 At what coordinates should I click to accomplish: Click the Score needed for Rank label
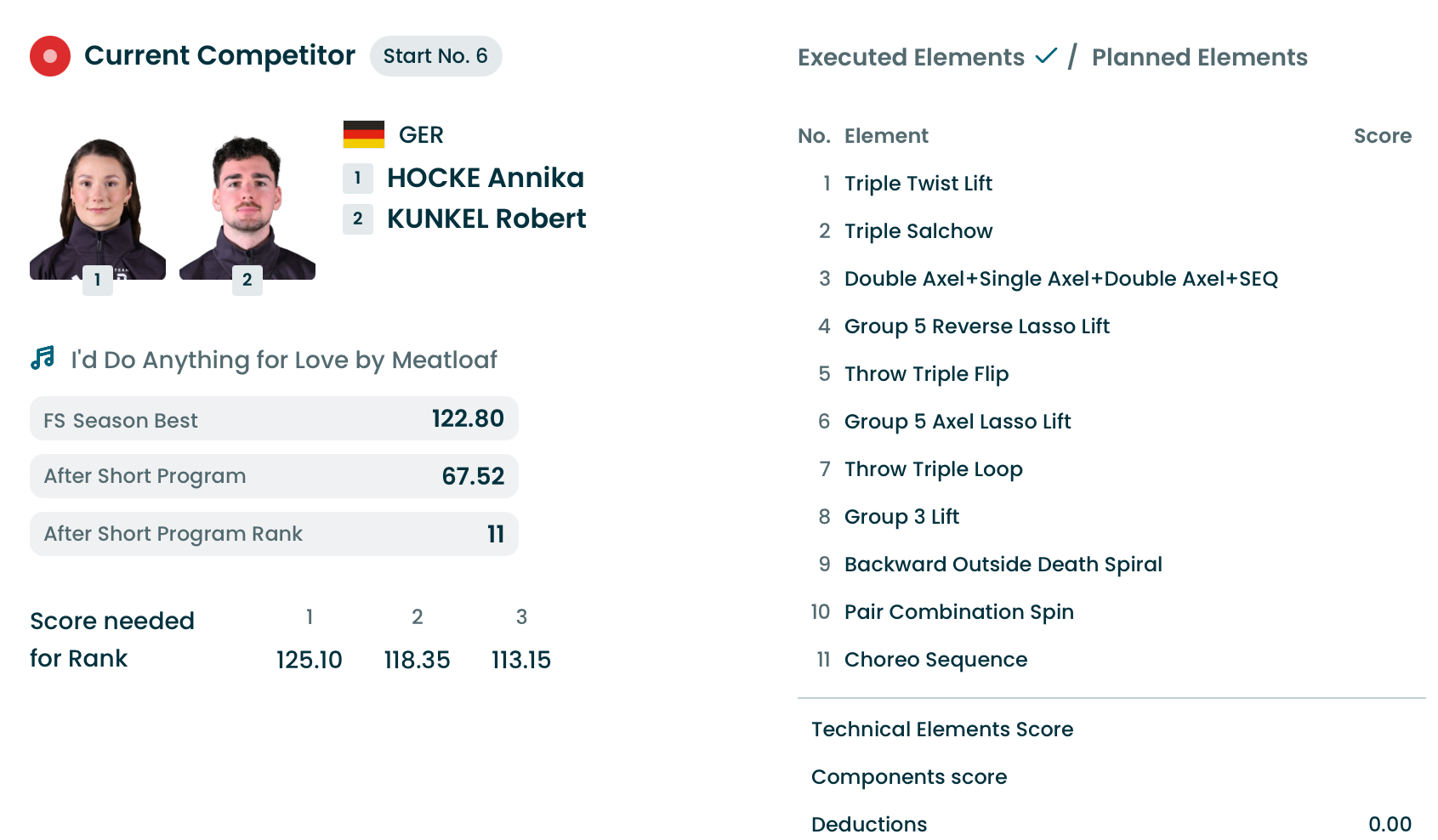pos(112,639)
